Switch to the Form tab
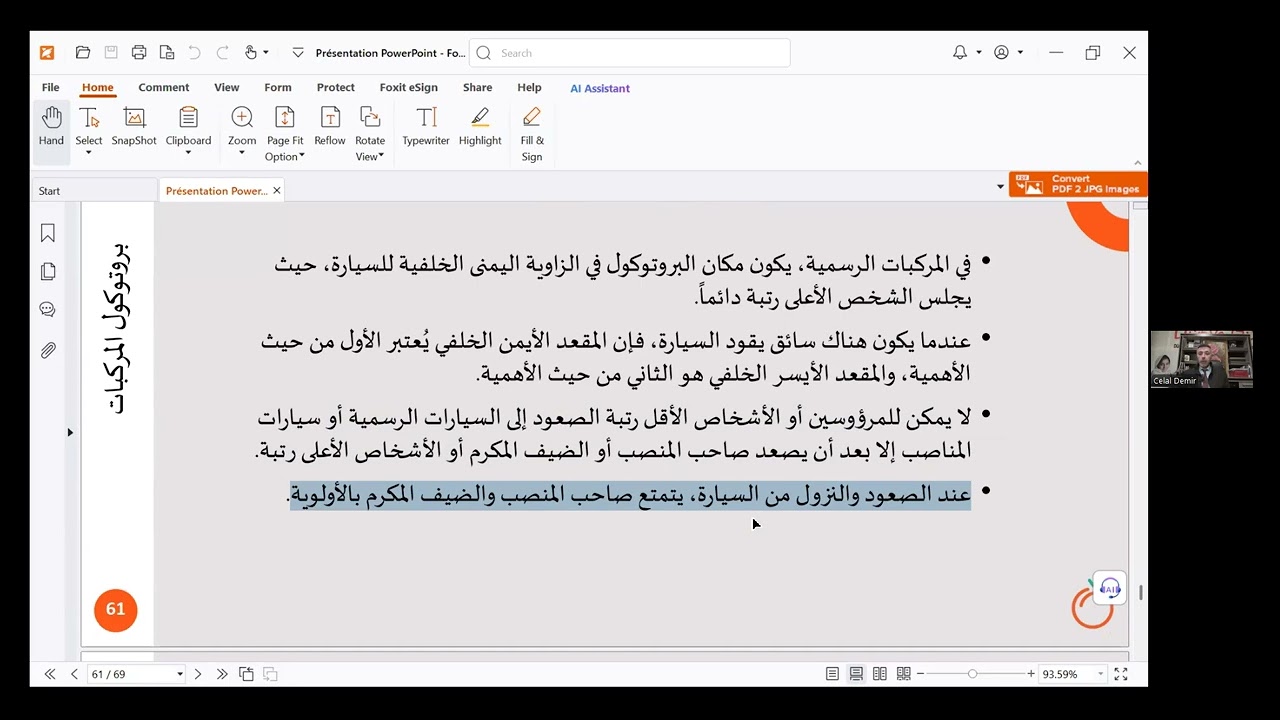This screenshot has height=720, width=1280. tap(278, 88)
